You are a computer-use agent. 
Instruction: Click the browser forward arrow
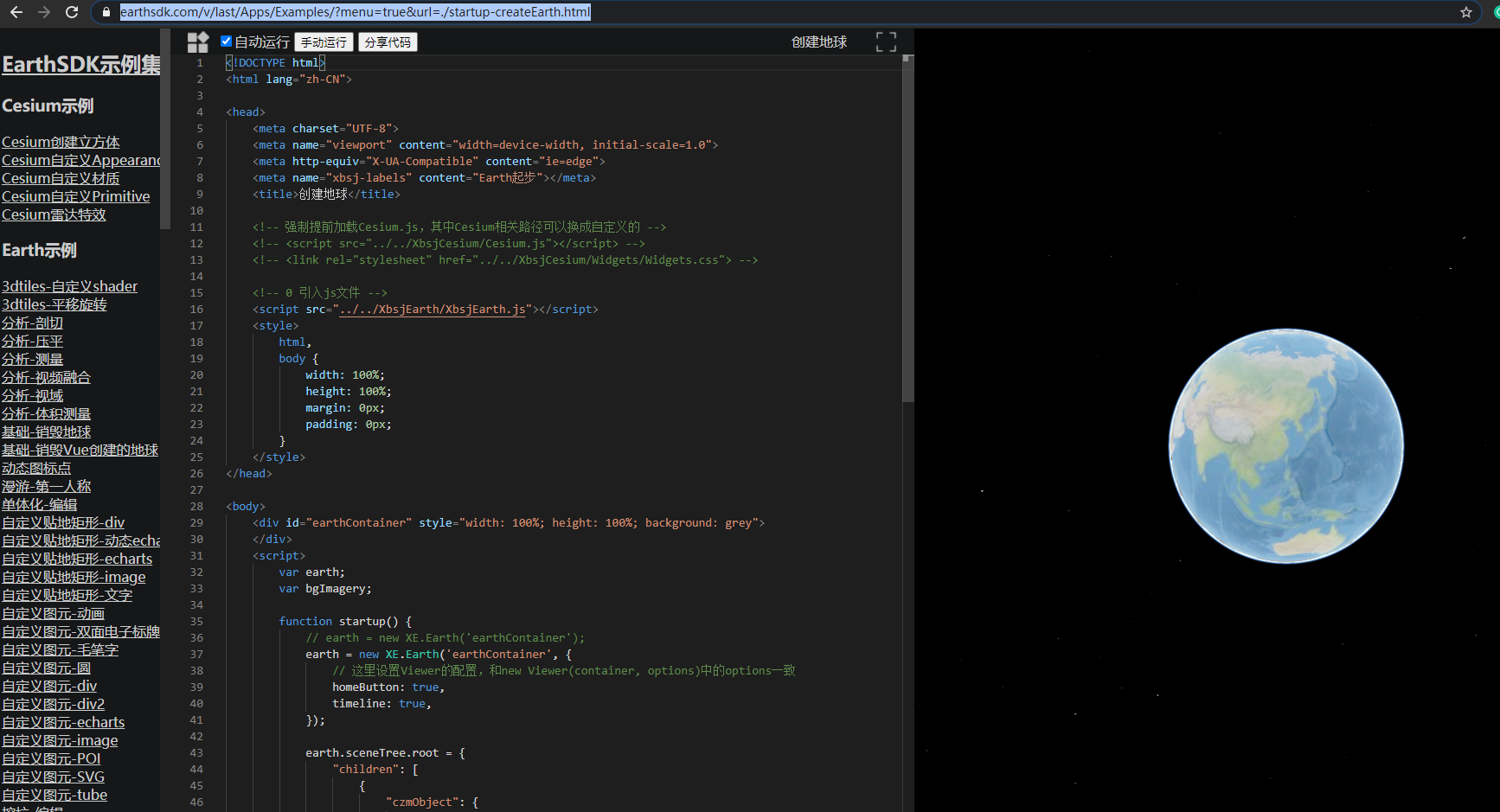44,12
